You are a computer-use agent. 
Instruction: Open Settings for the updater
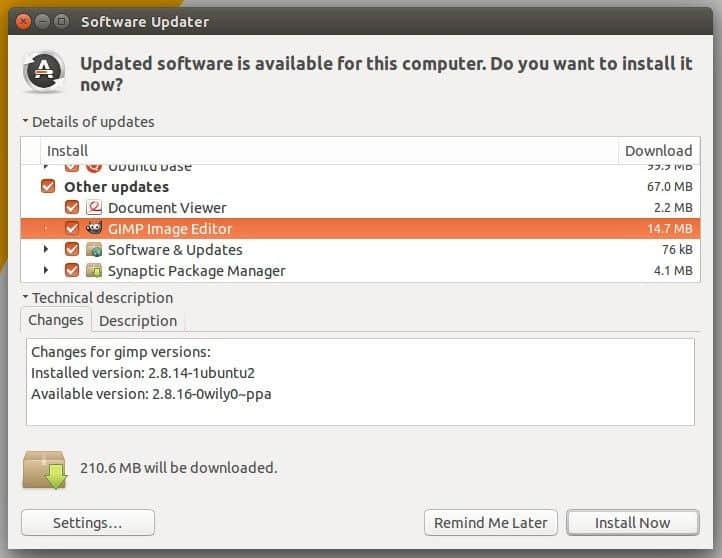click(88, 522)
